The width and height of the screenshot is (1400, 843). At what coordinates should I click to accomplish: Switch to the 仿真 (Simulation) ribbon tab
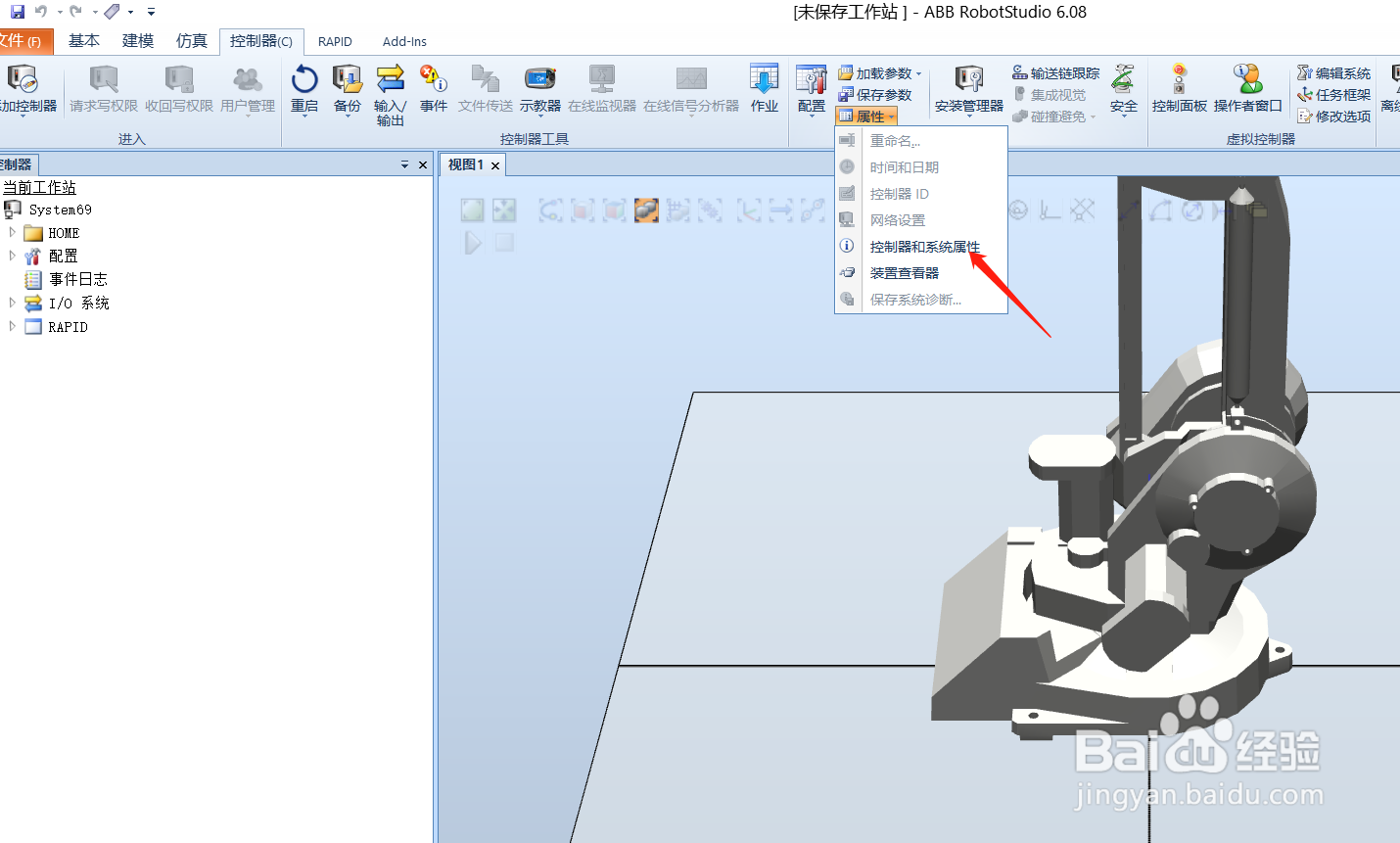(x=192, y=40)
